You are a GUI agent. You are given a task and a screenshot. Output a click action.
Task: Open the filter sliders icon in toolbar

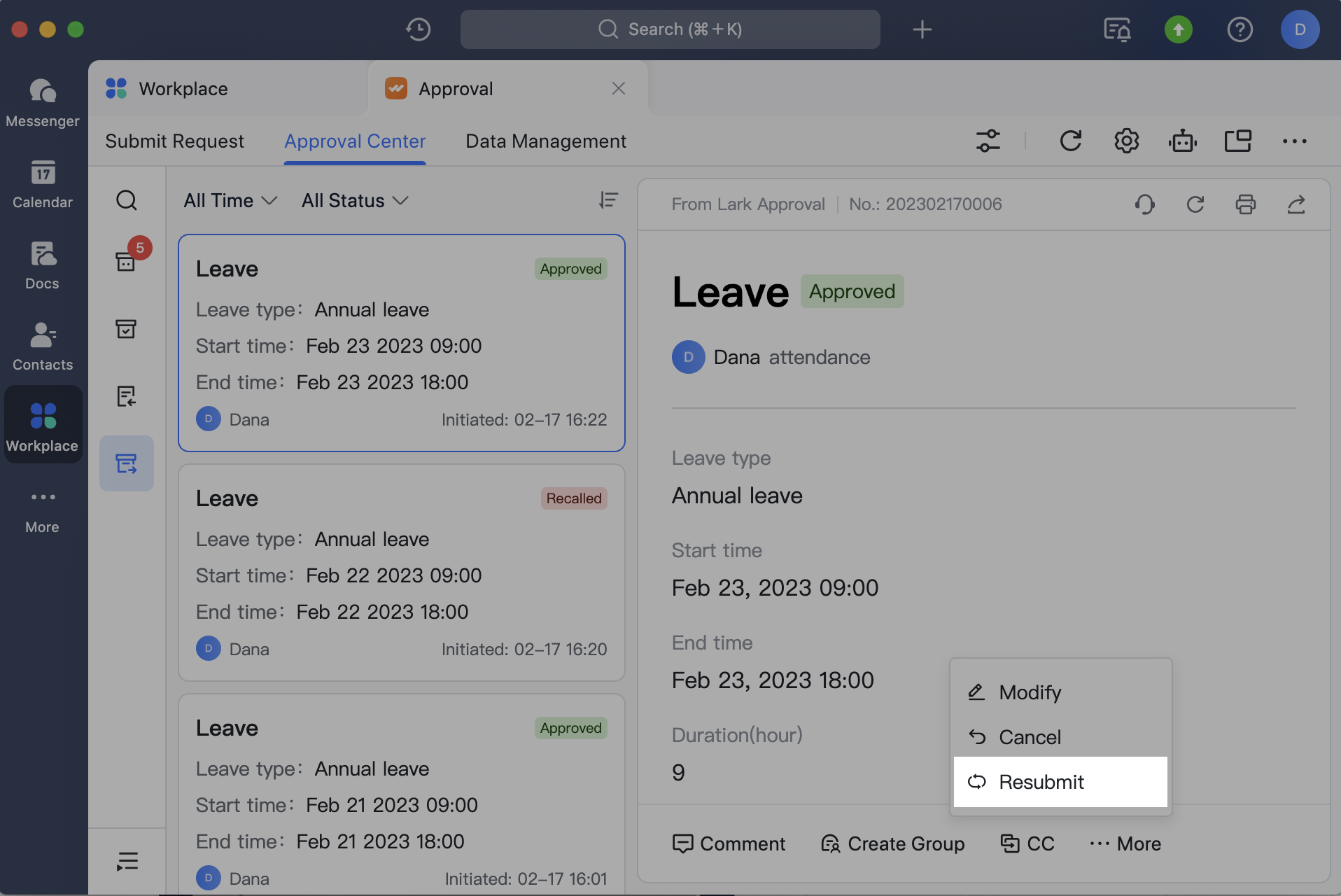click(x=988, y=141)
